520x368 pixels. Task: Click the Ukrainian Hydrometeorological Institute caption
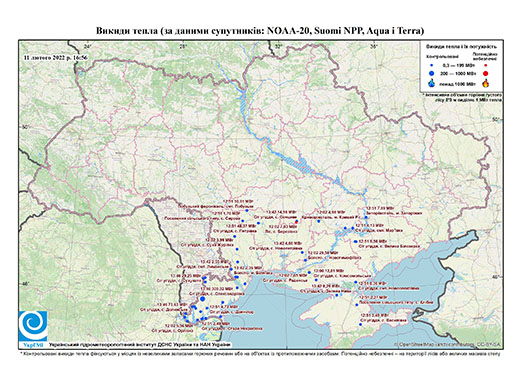pyautogui.click(x=140, y=345)
